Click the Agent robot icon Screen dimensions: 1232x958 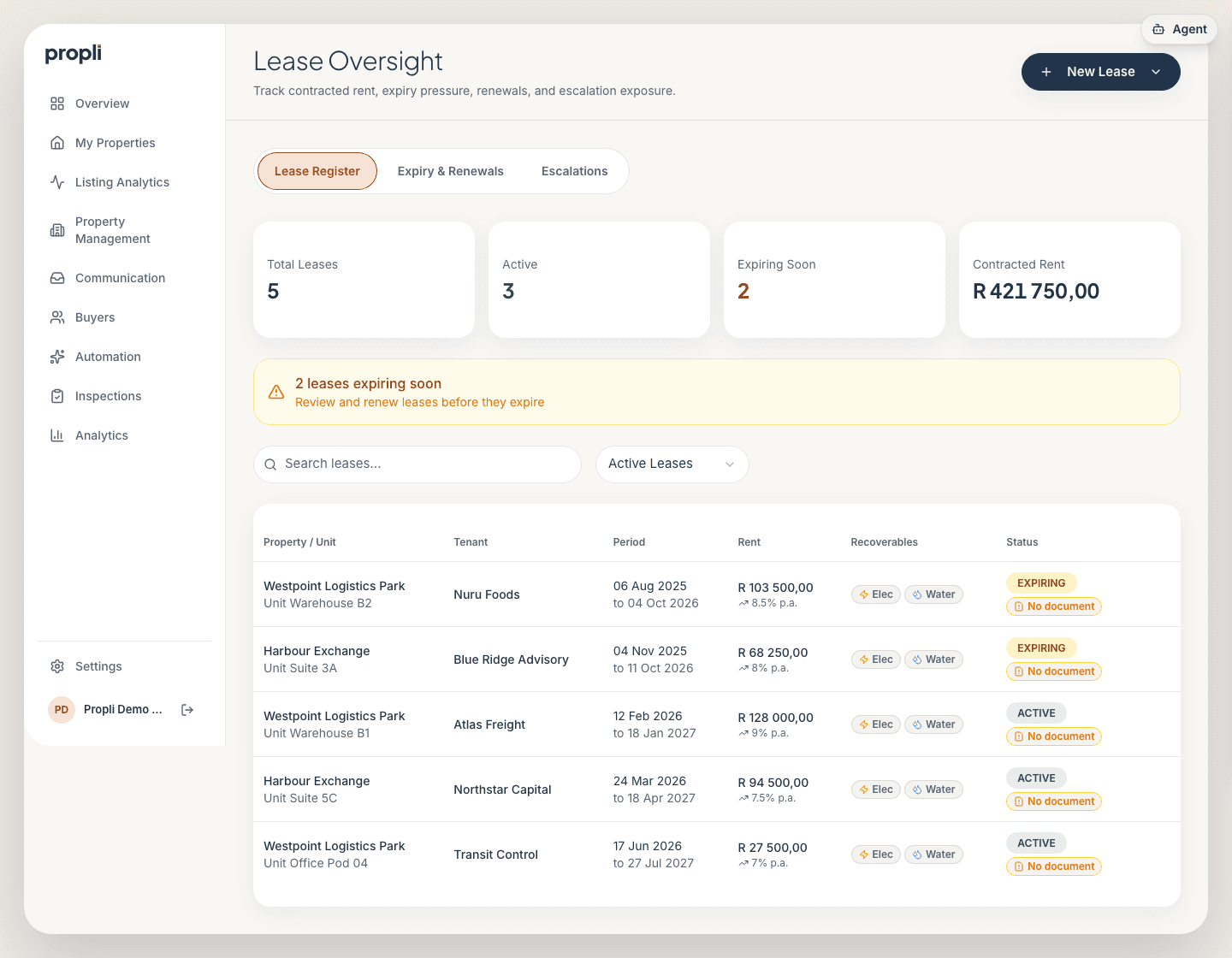(1158, 29)
